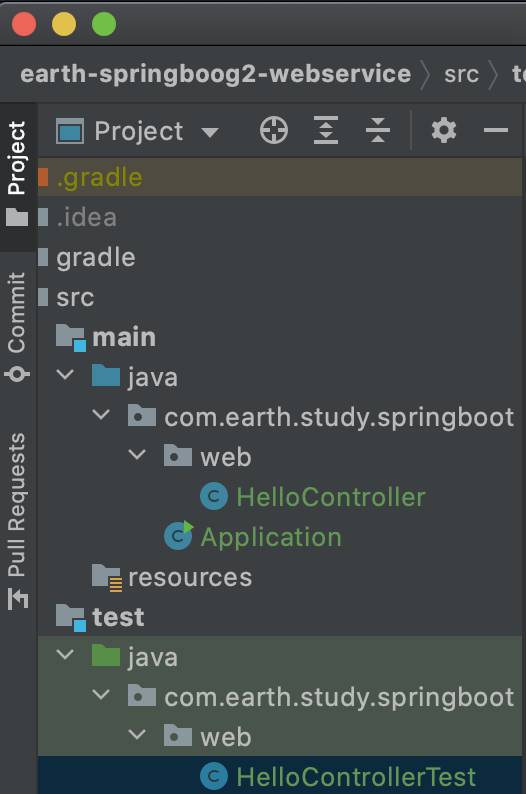Click the green zoom window button
526x794 pixels.
click(104, 24)
